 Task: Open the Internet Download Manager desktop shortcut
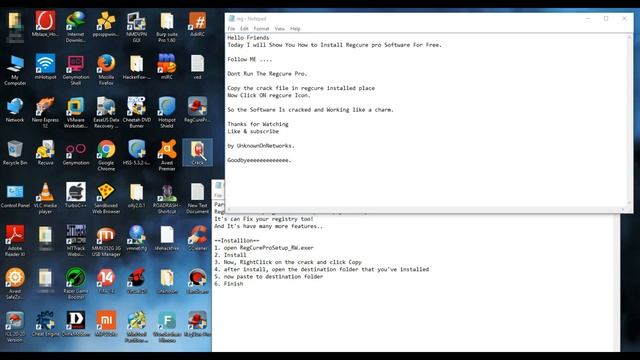pyautogui.click(x=76, y=27)
